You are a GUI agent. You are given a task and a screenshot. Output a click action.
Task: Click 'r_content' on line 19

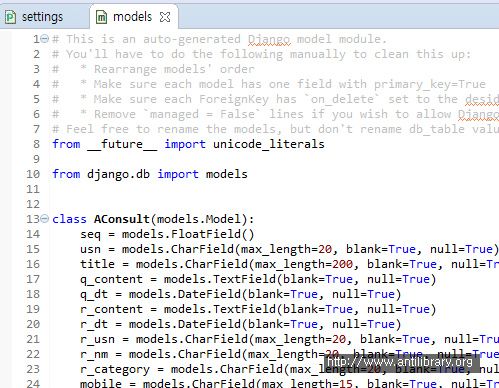[x=111, y=309]
